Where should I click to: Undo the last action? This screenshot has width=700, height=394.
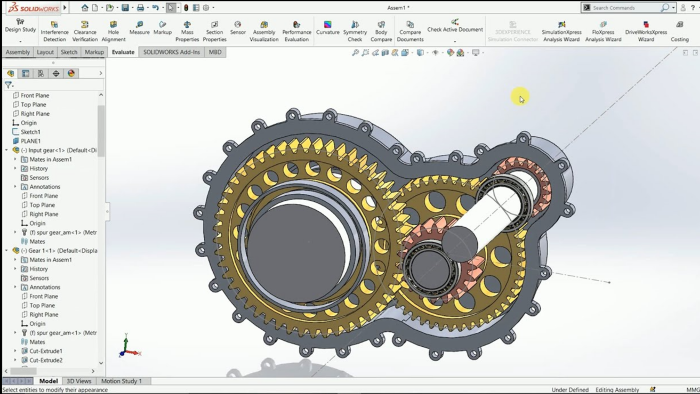coord(155,8)
